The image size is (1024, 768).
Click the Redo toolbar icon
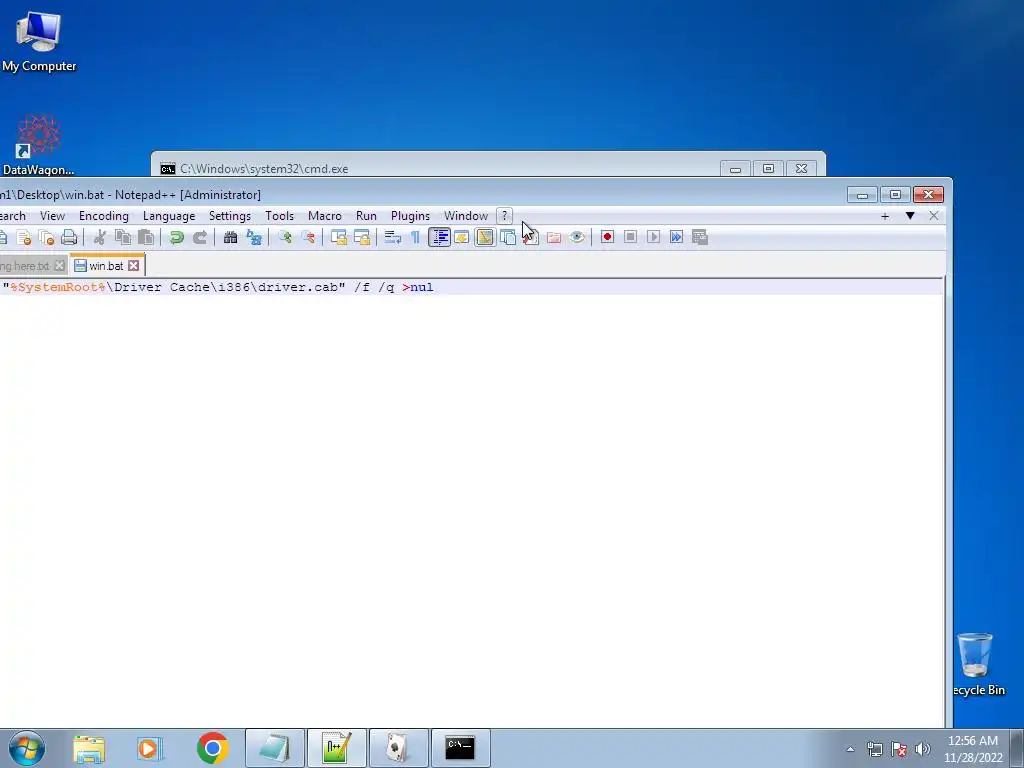200,237
